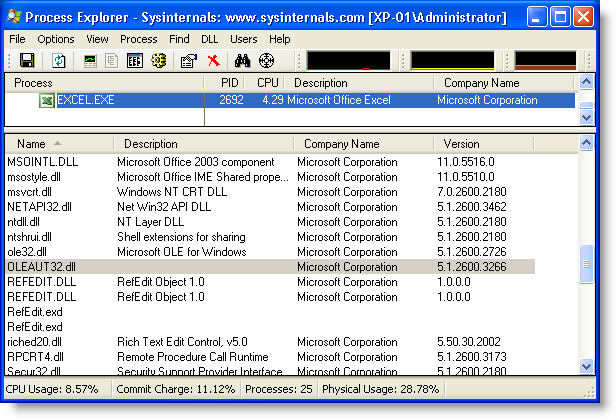Image resolution: width=616 pixels, height=419 pixels.
Task: Select the RPCRT4.dll row
Action: 270,357
